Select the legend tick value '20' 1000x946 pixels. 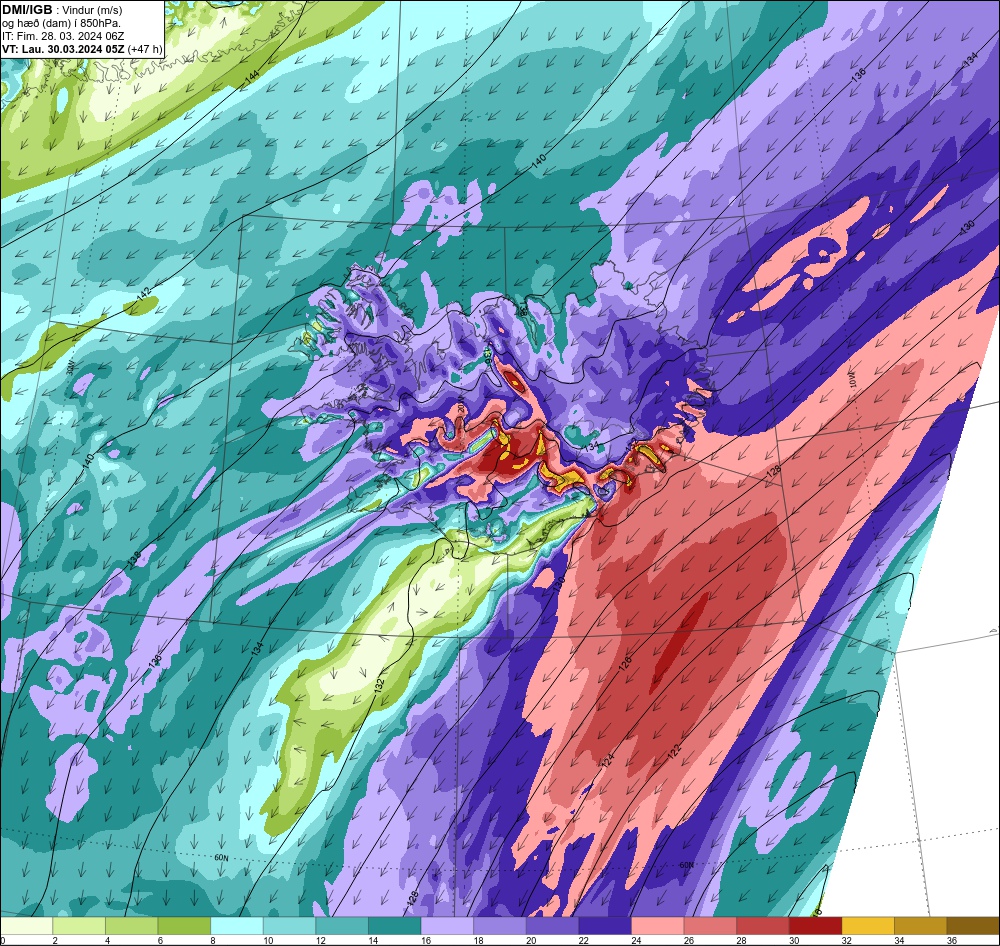click(531, 940)
